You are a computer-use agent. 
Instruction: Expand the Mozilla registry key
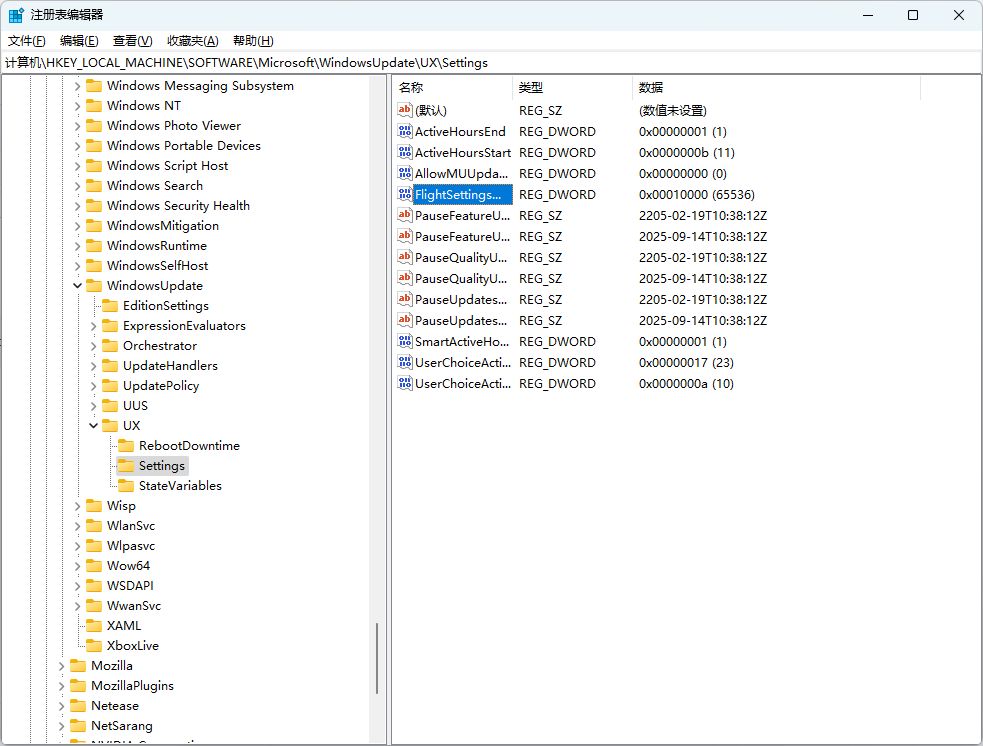pos(62,666)
